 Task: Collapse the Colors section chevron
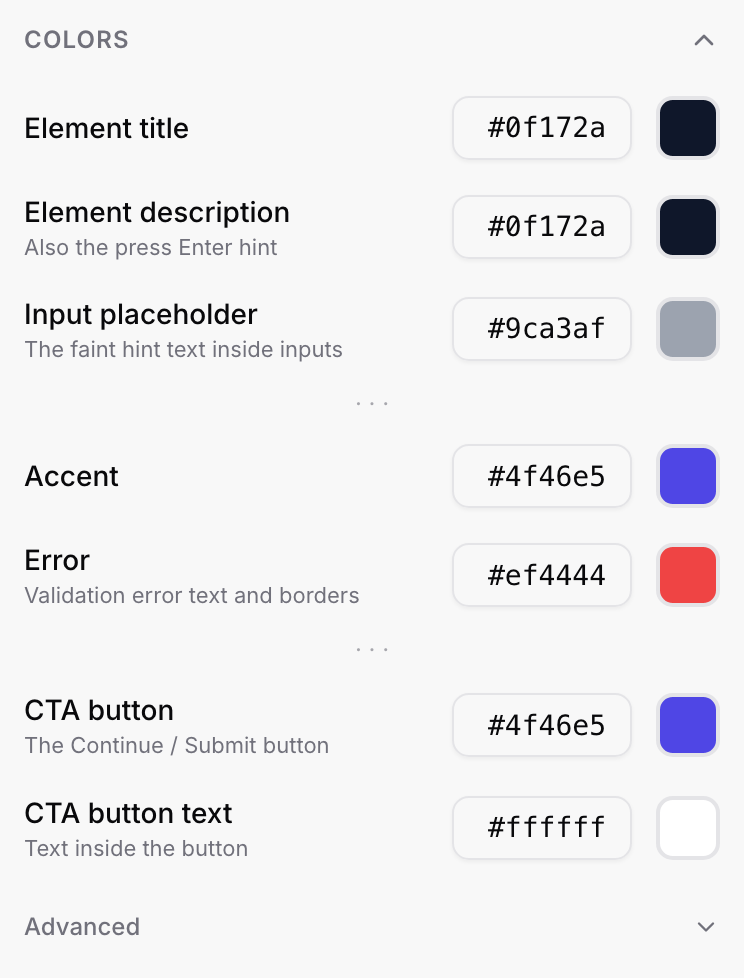[704, 41]
